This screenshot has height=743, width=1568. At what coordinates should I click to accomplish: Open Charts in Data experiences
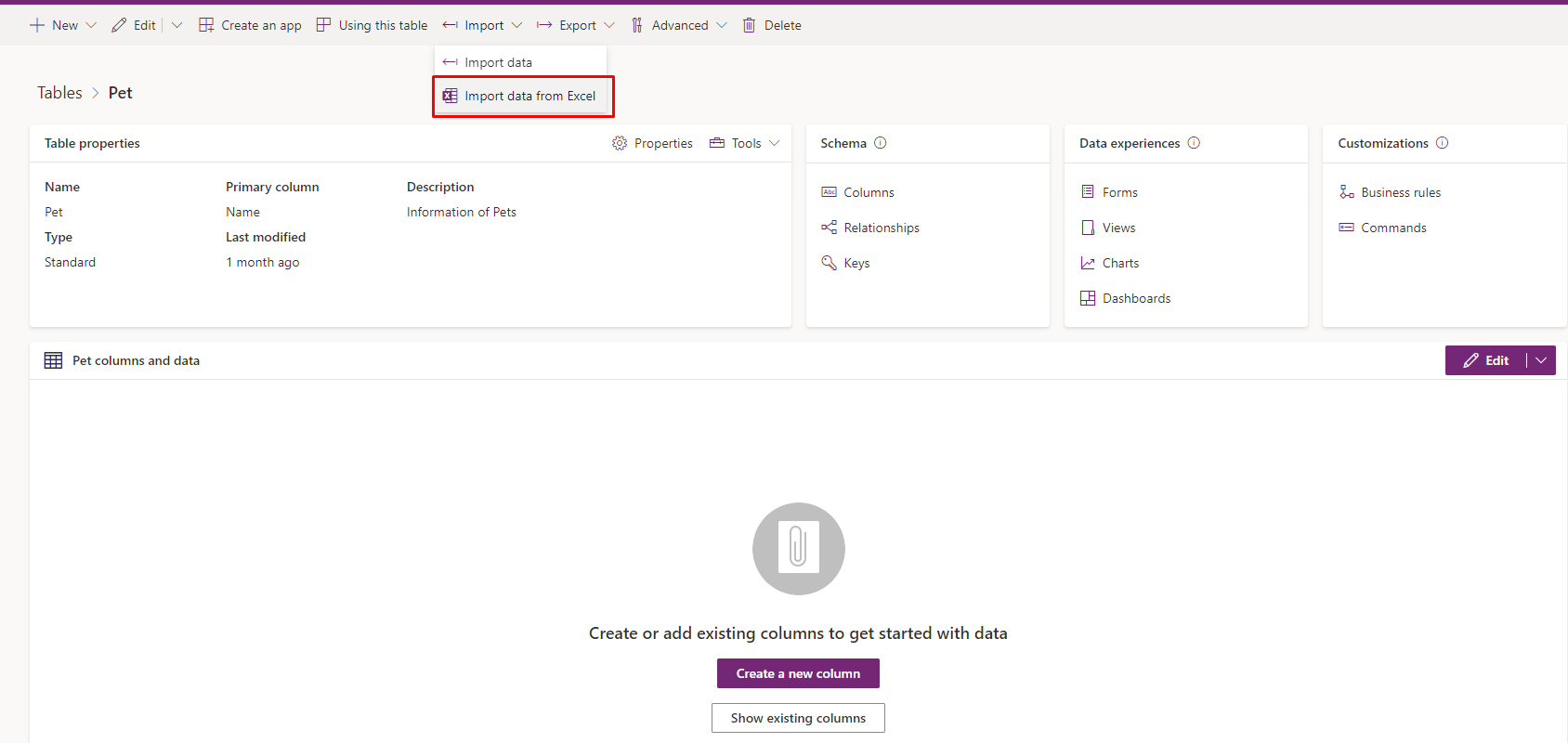point(1119,263)
